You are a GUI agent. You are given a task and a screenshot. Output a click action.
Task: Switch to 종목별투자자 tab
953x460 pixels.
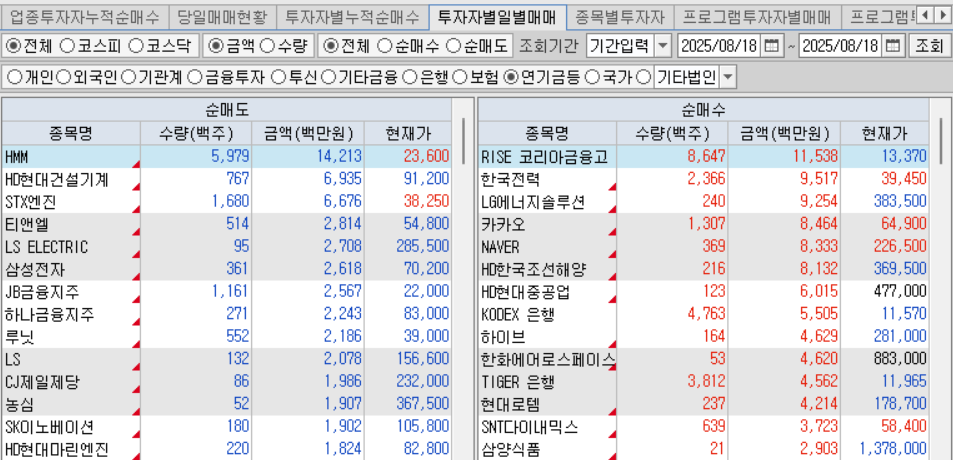click(620, 16)
